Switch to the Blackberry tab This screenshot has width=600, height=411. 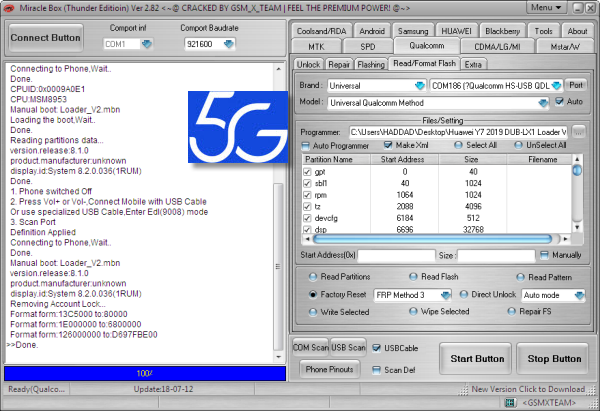[x=502, y=31]
